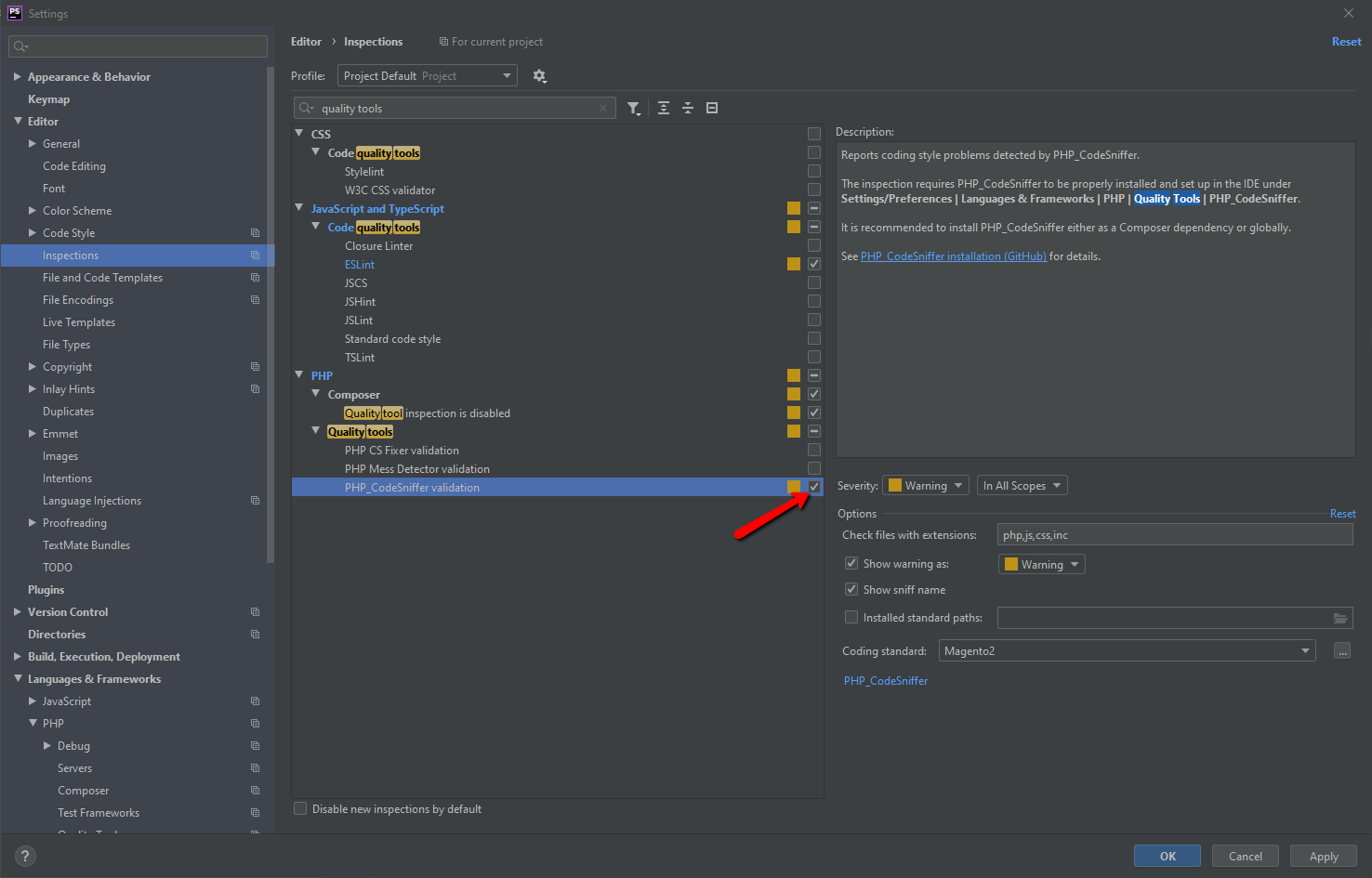Screen dimensions: 1372x878
Task: Open Live Templates settings page
Action: point(79,322)
